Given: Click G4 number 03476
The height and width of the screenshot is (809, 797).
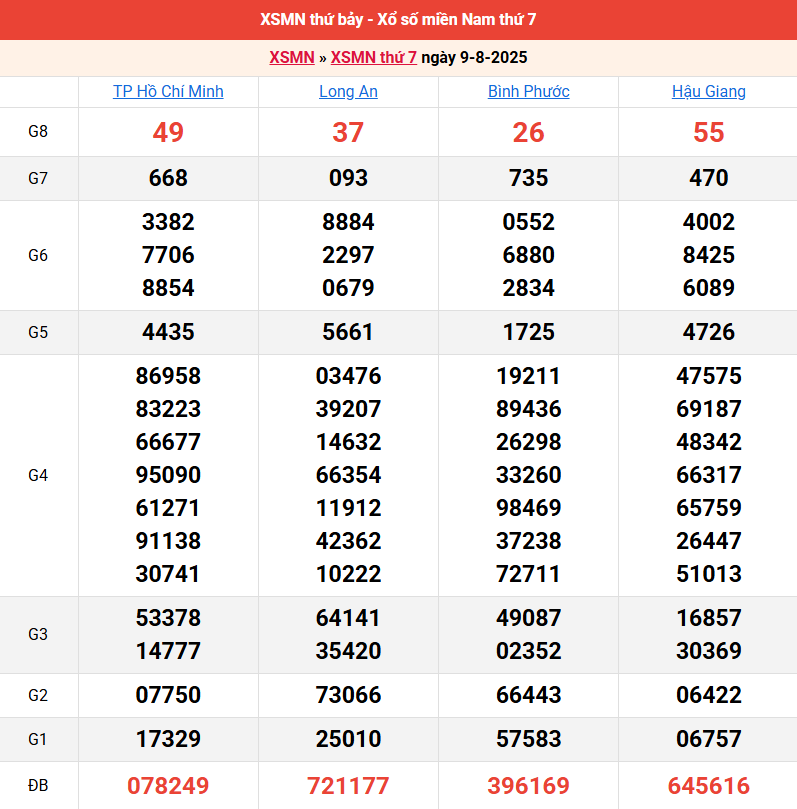Looking at the screenshot, I should click(348, 376).
